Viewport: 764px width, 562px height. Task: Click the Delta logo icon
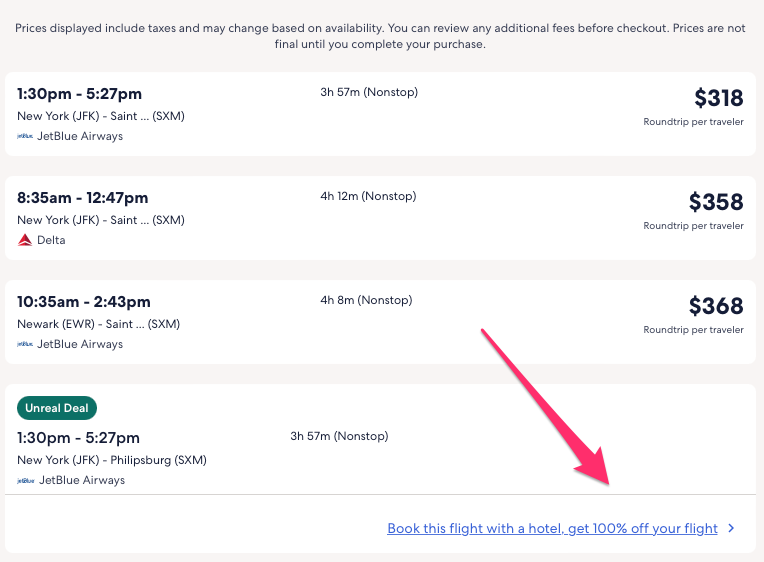pos(25,240)
